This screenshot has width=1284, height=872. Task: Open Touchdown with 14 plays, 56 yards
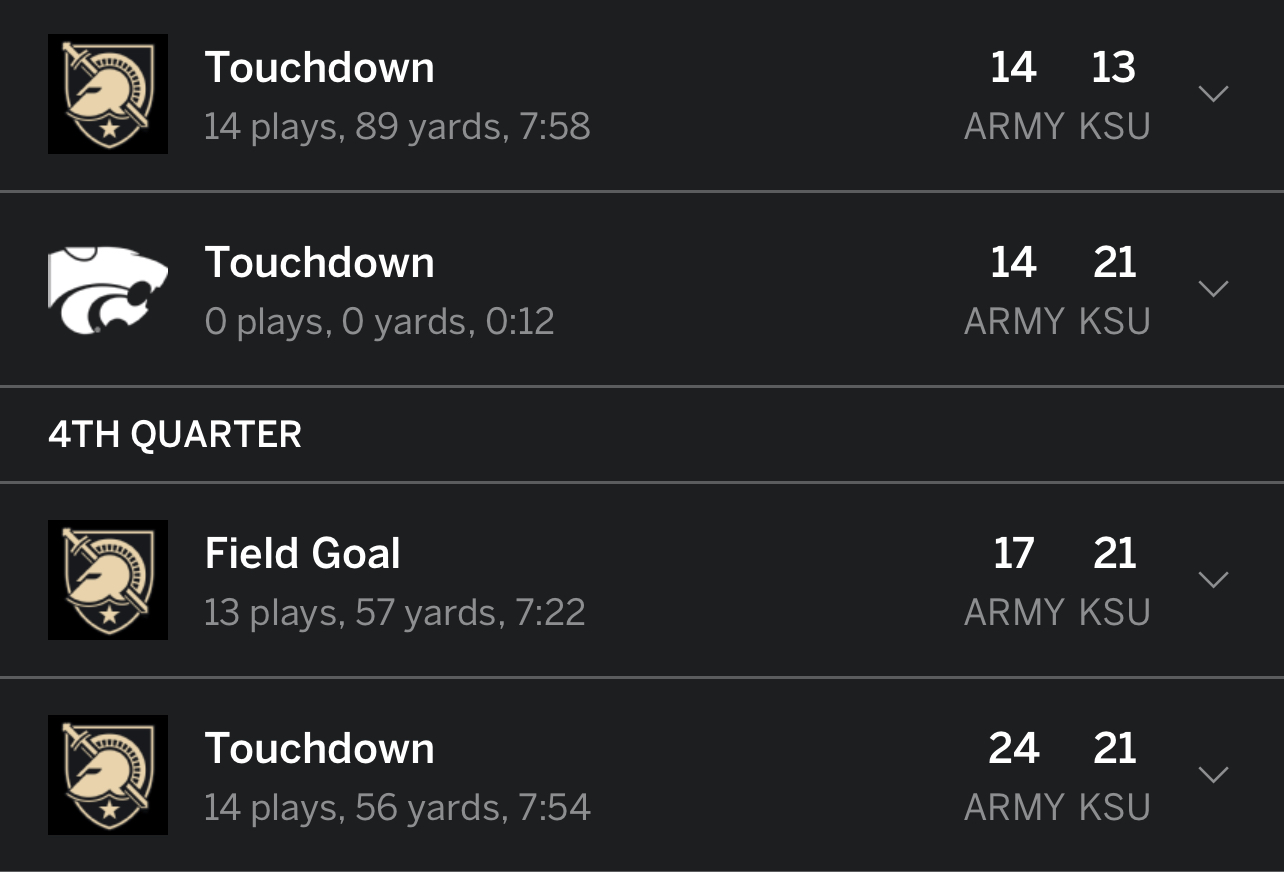320,749
